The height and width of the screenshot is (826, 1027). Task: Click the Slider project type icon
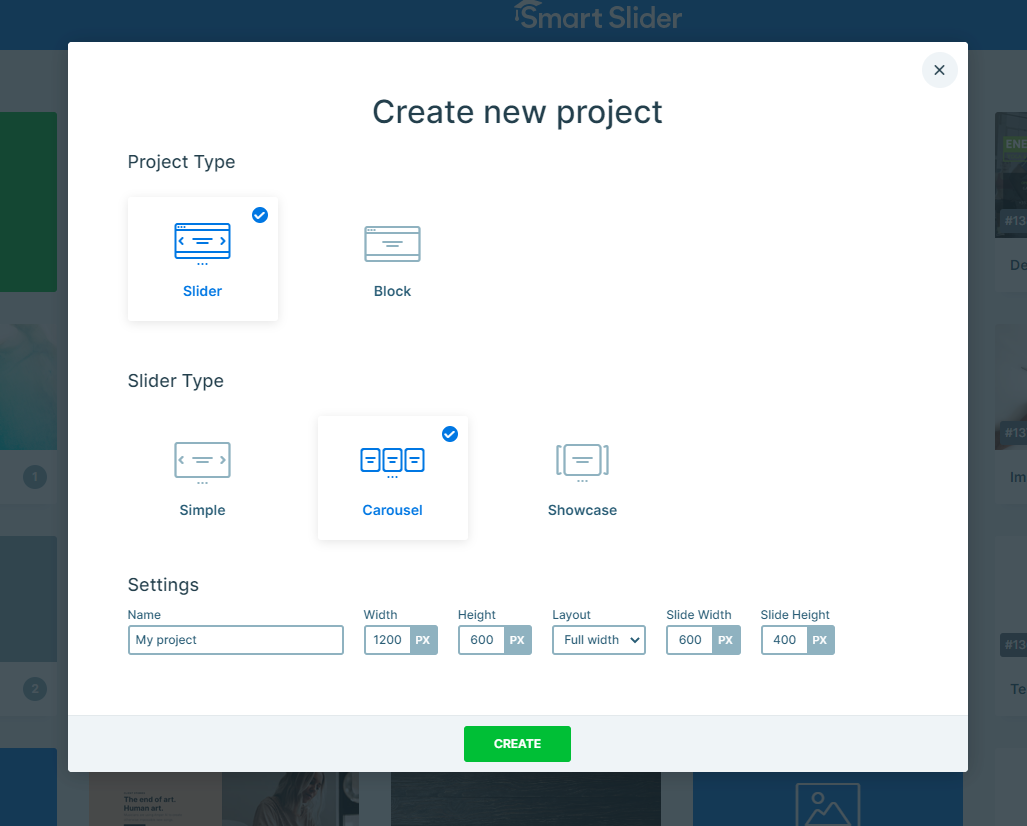tap(202, 241)
